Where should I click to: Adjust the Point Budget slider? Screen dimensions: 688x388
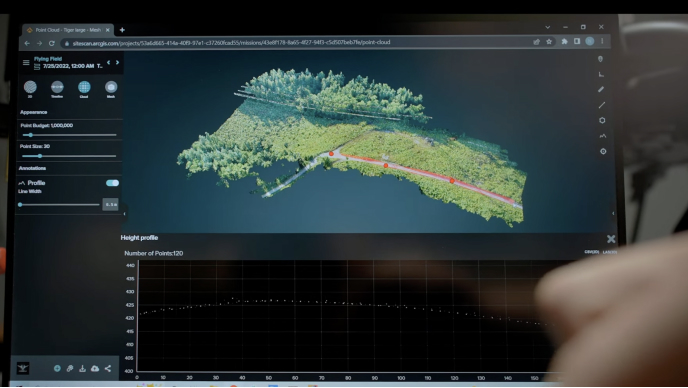pyautogui.click(x=69, y=135)
